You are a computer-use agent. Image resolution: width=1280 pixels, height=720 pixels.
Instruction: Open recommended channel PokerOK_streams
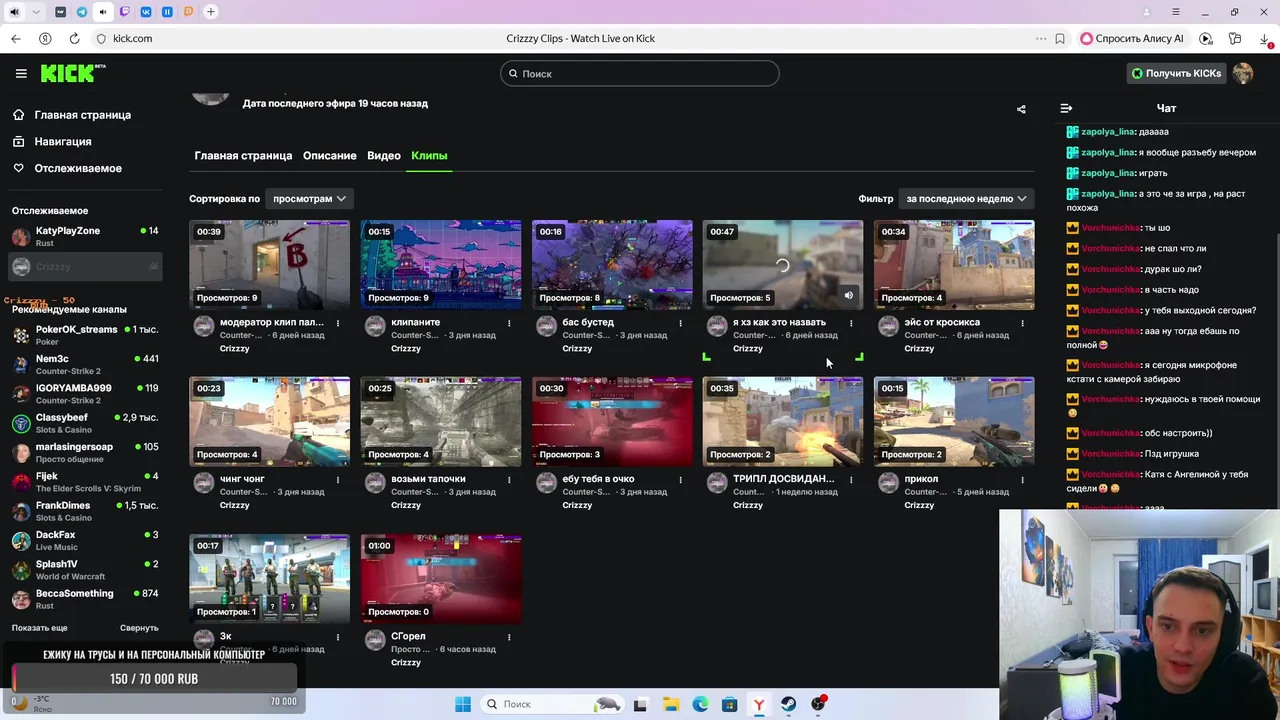coord(85,335)
